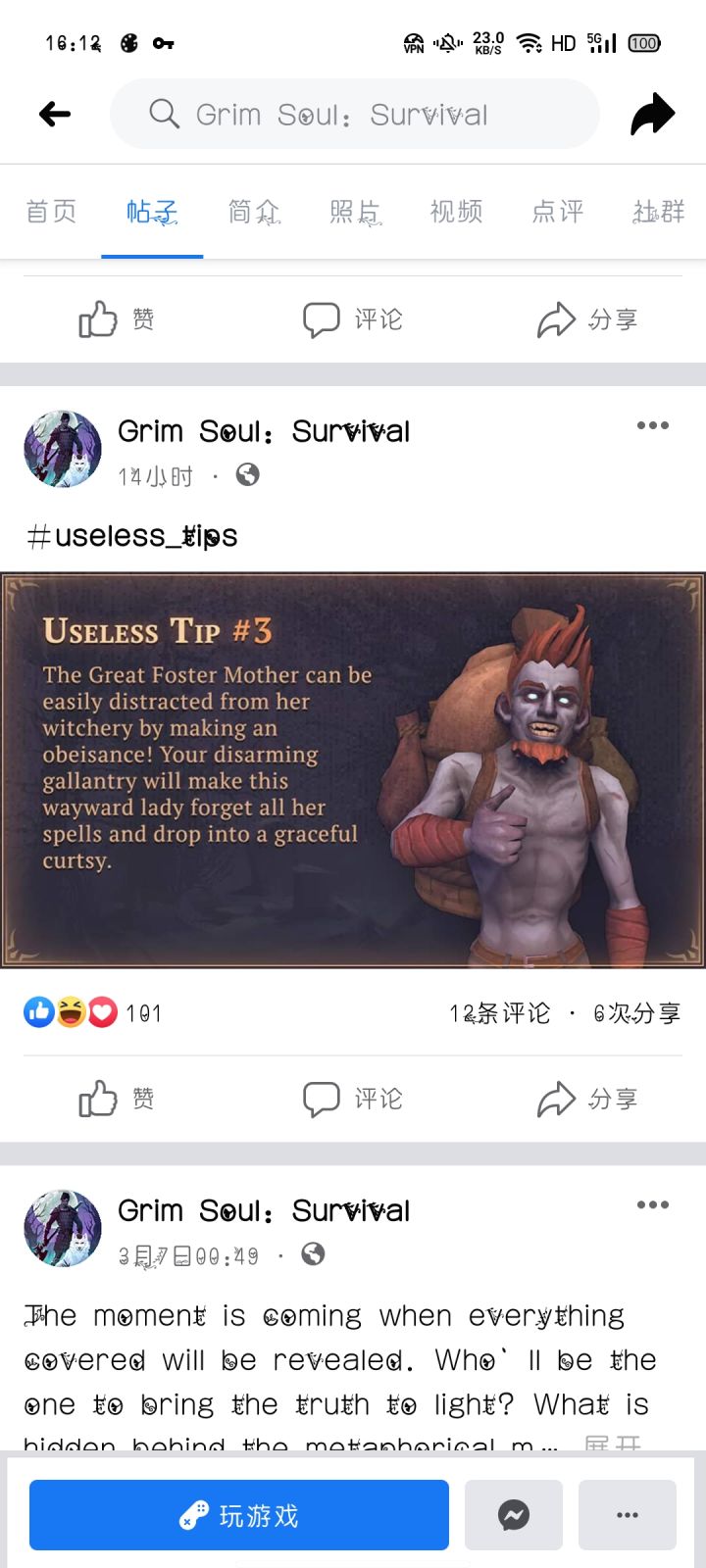Open the more options button at the bottom bar
Viewport: 706px width, 1568px height.
(x=628, y=1515)
